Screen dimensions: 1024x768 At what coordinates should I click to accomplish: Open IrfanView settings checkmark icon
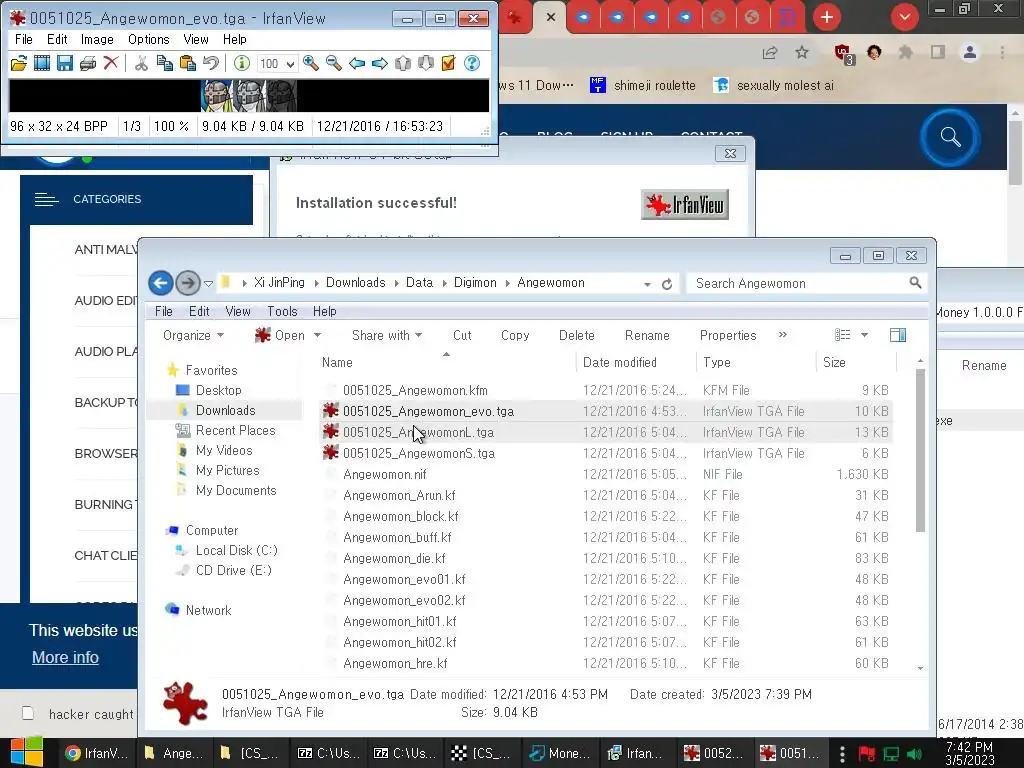tap(449, 63)
